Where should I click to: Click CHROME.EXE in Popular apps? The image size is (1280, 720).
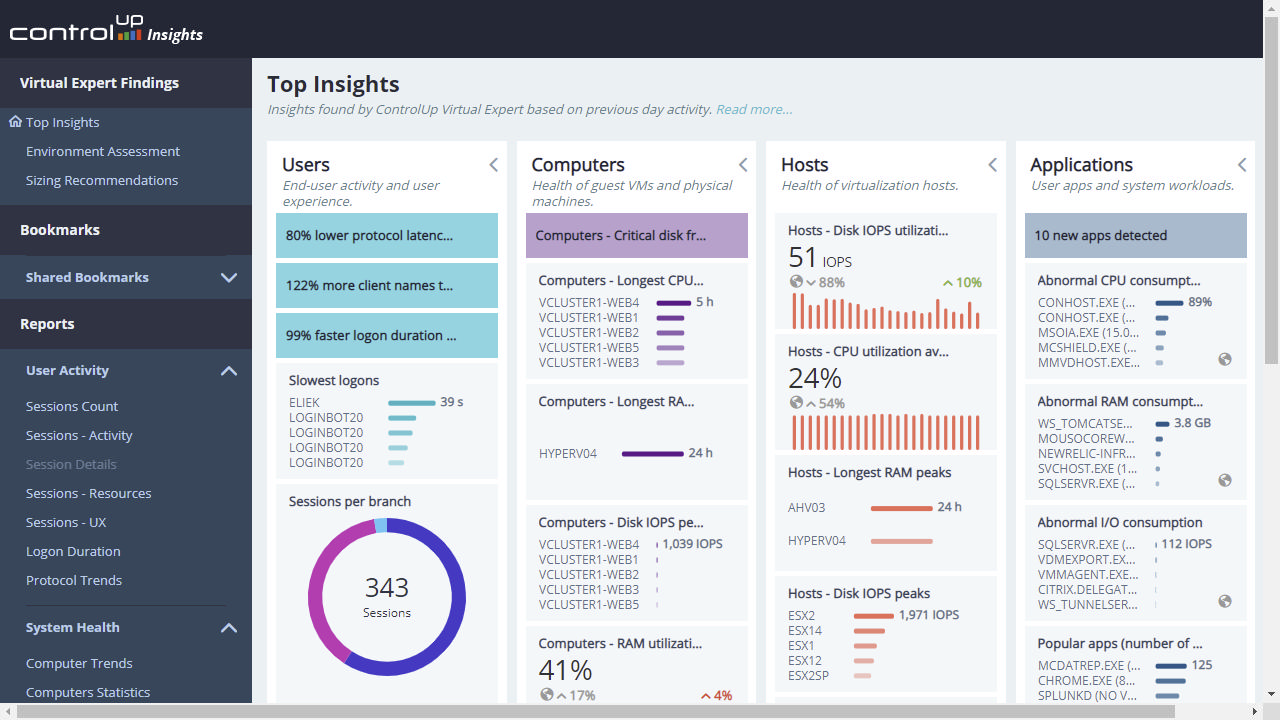(1088, 681)
